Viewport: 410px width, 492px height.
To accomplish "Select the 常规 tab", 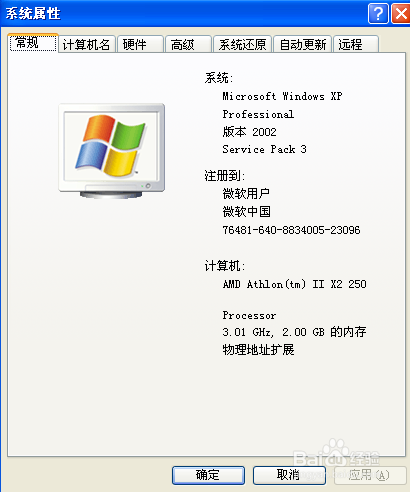I will click(x=33, y=43).
